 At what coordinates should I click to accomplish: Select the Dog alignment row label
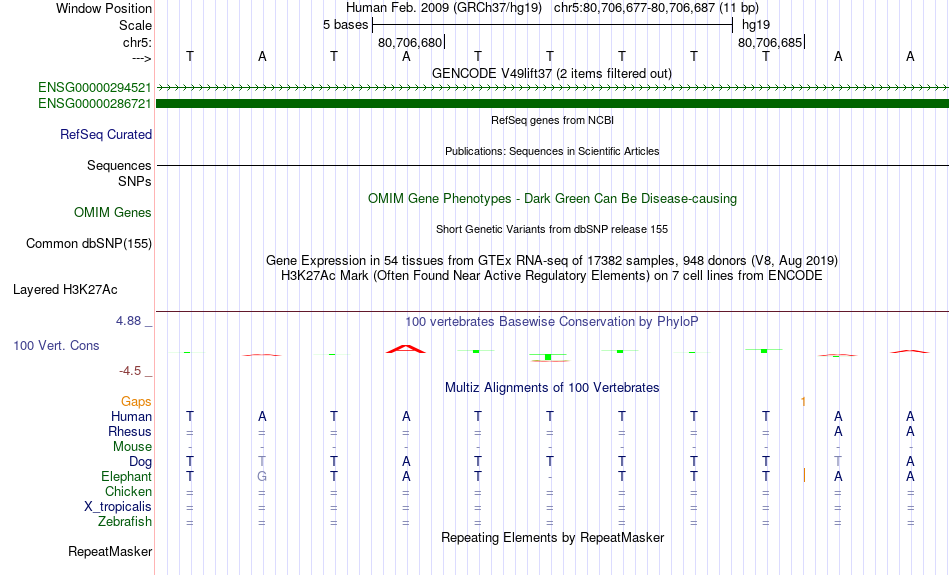point(140,462)
